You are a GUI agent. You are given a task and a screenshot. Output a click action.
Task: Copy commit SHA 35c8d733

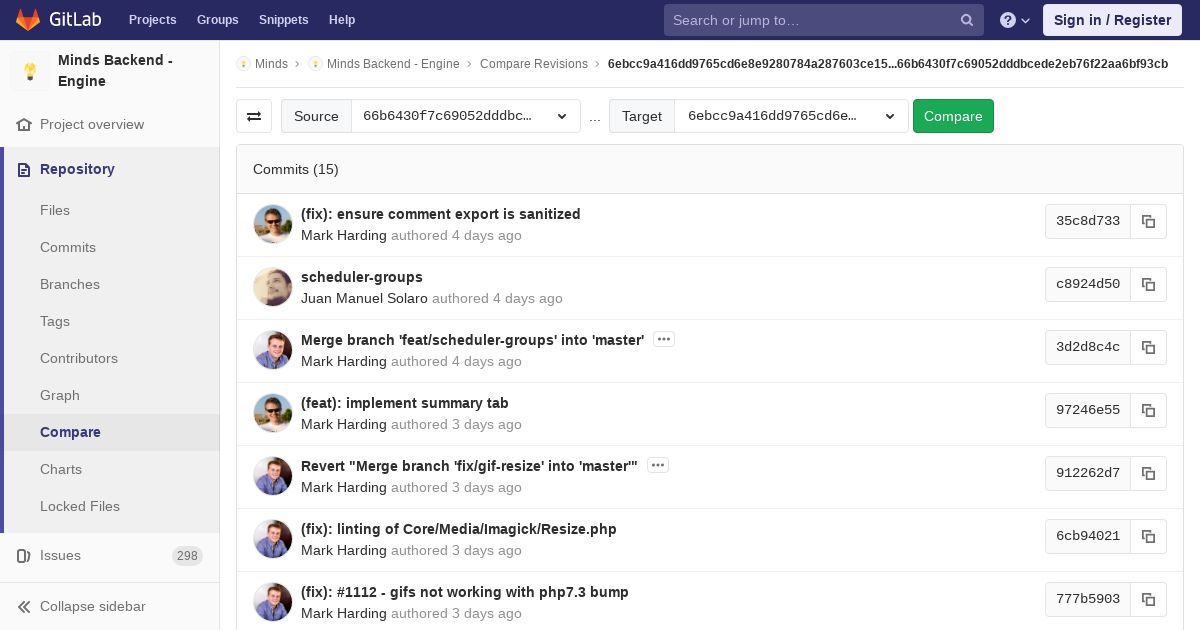pyautogui.click(x=1148, y=221)
